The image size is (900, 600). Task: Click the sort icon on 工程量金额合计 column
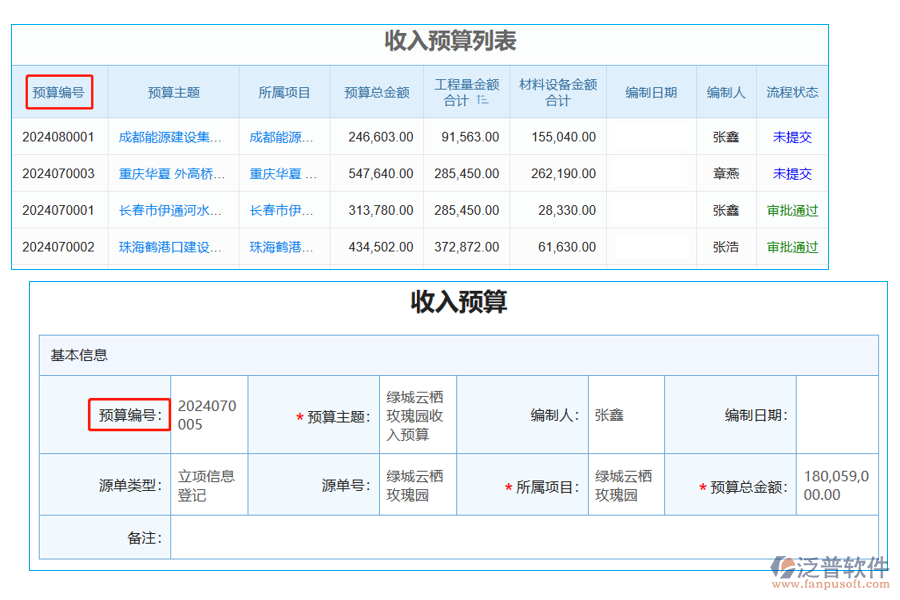[483, 97]
